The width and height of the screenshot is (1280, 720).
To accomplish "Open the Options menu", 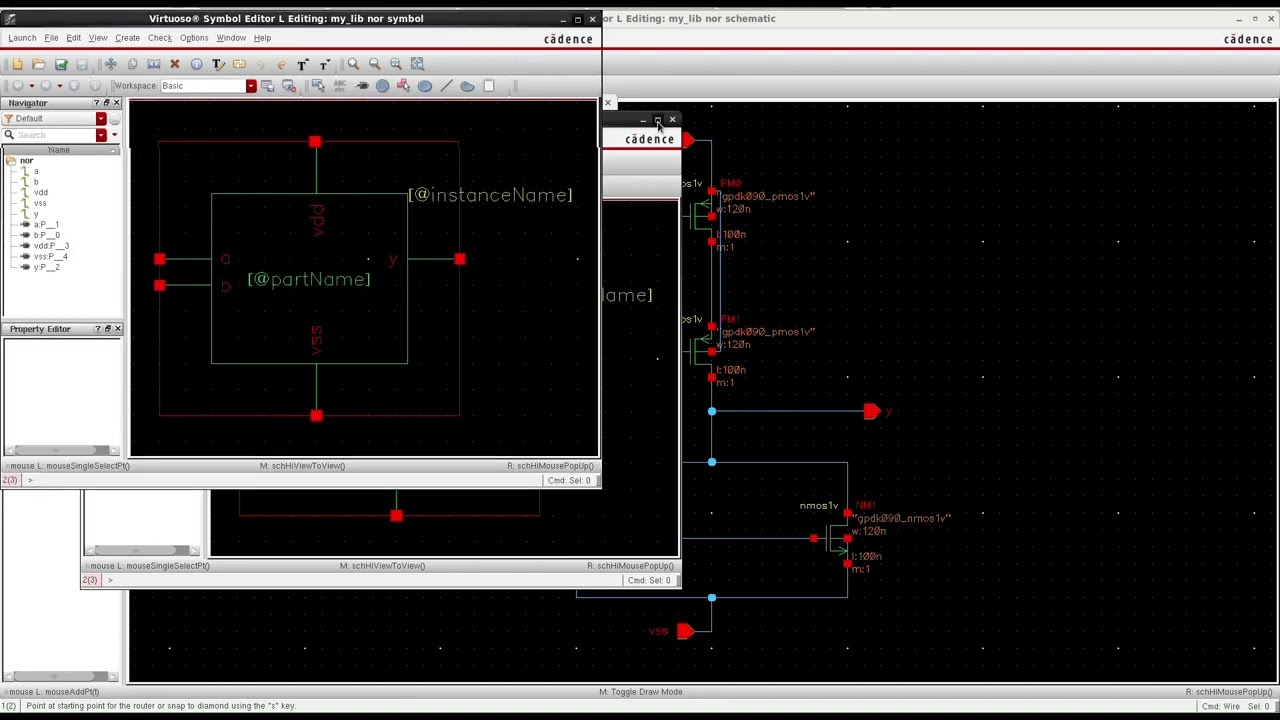I will 194,38.
